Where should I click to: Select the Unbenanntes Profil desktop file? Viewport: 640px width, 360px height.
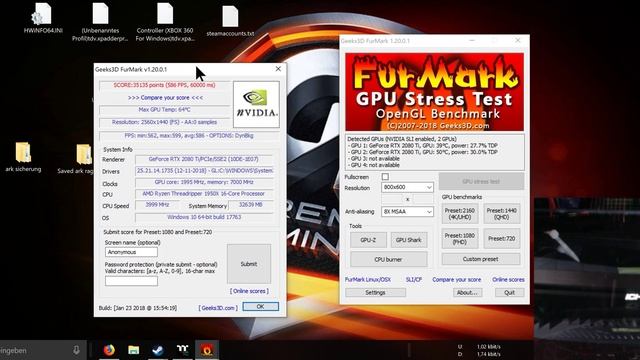(100, 22)
